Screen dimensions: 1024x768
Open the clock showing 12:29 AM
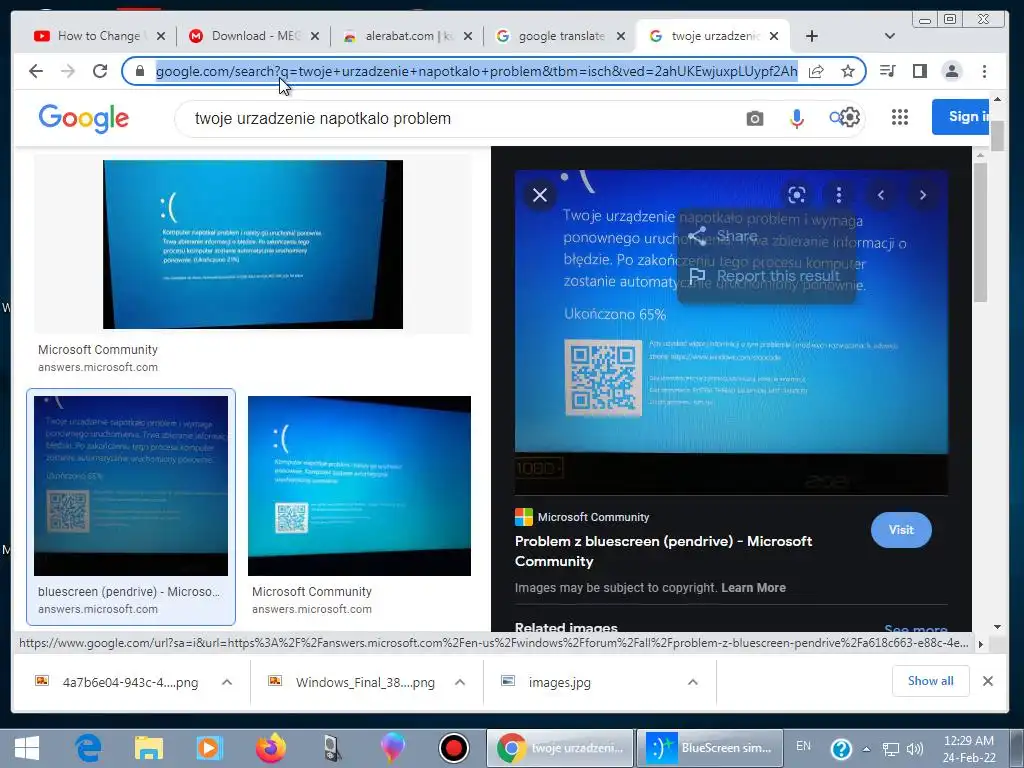coord(969,748)
